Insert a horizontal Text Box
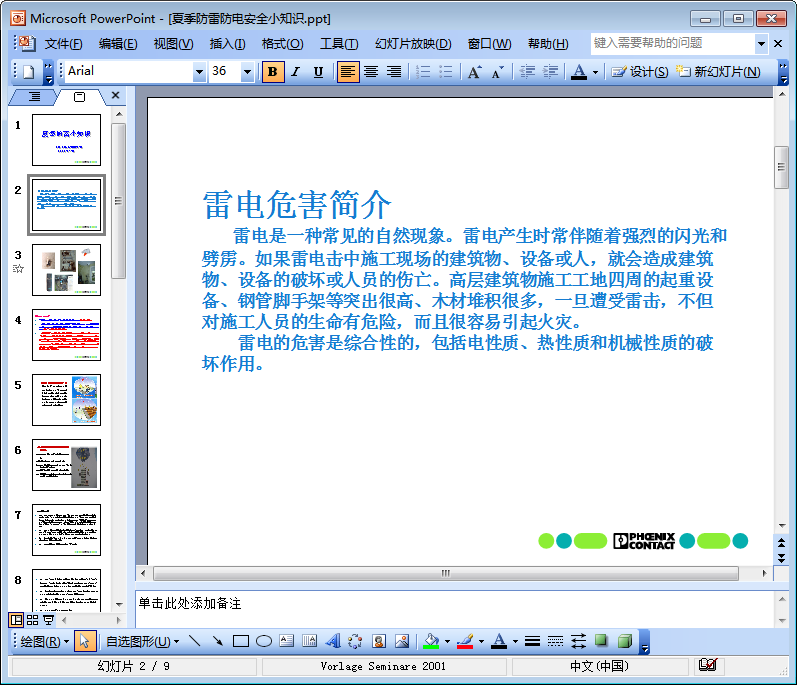The width and height of the screenshot is (797, 685). coord(287,641)
